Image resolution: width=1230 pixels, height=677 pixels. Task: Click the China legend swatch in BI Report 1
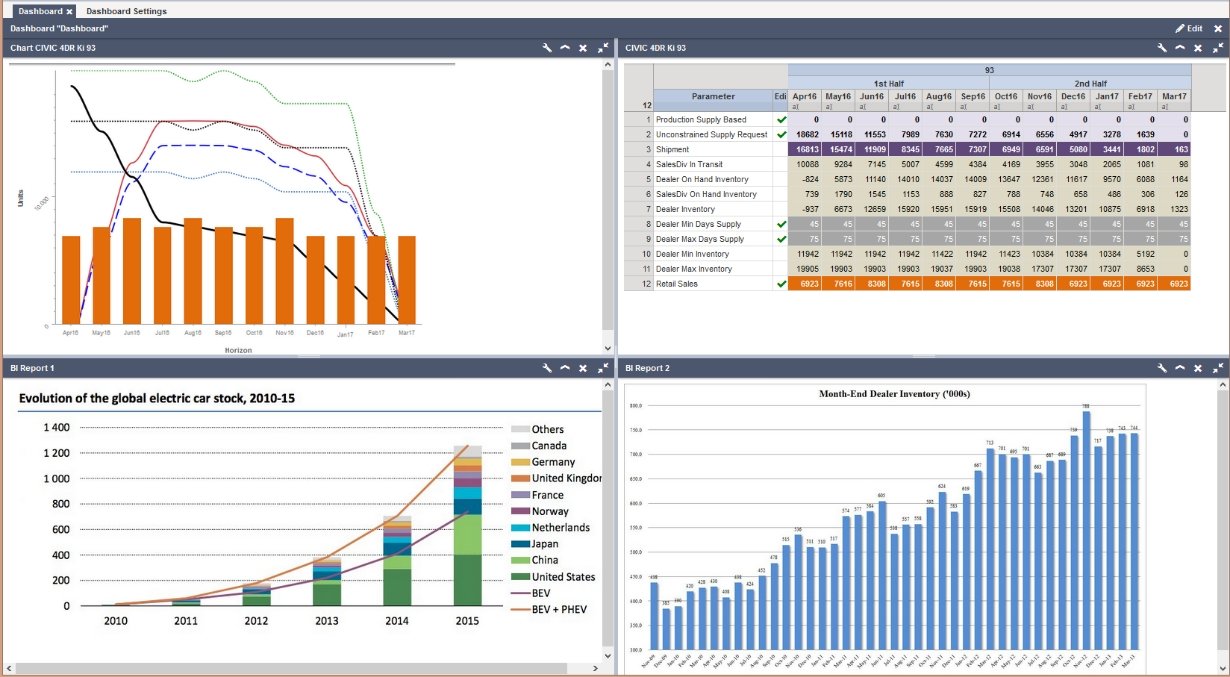click(520, 560)
